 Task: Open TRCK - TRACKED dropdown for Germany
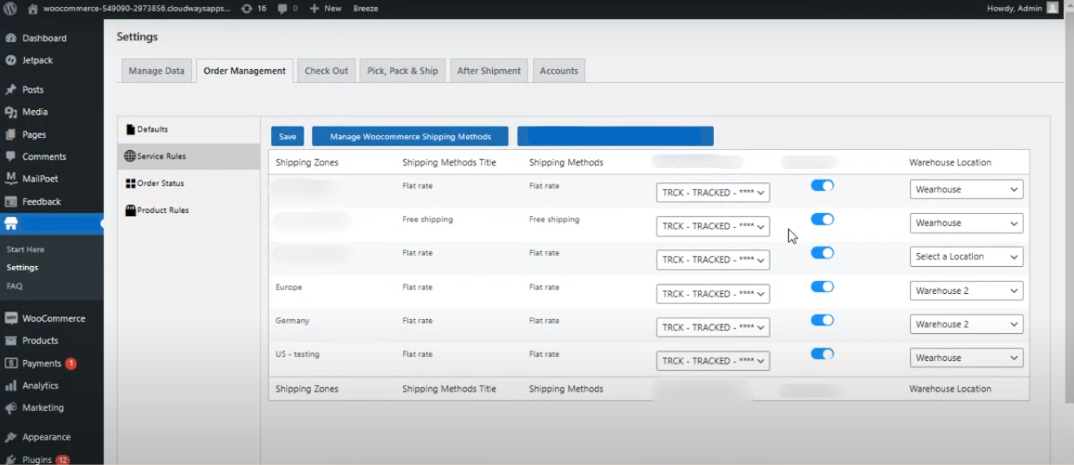point(712,327)
